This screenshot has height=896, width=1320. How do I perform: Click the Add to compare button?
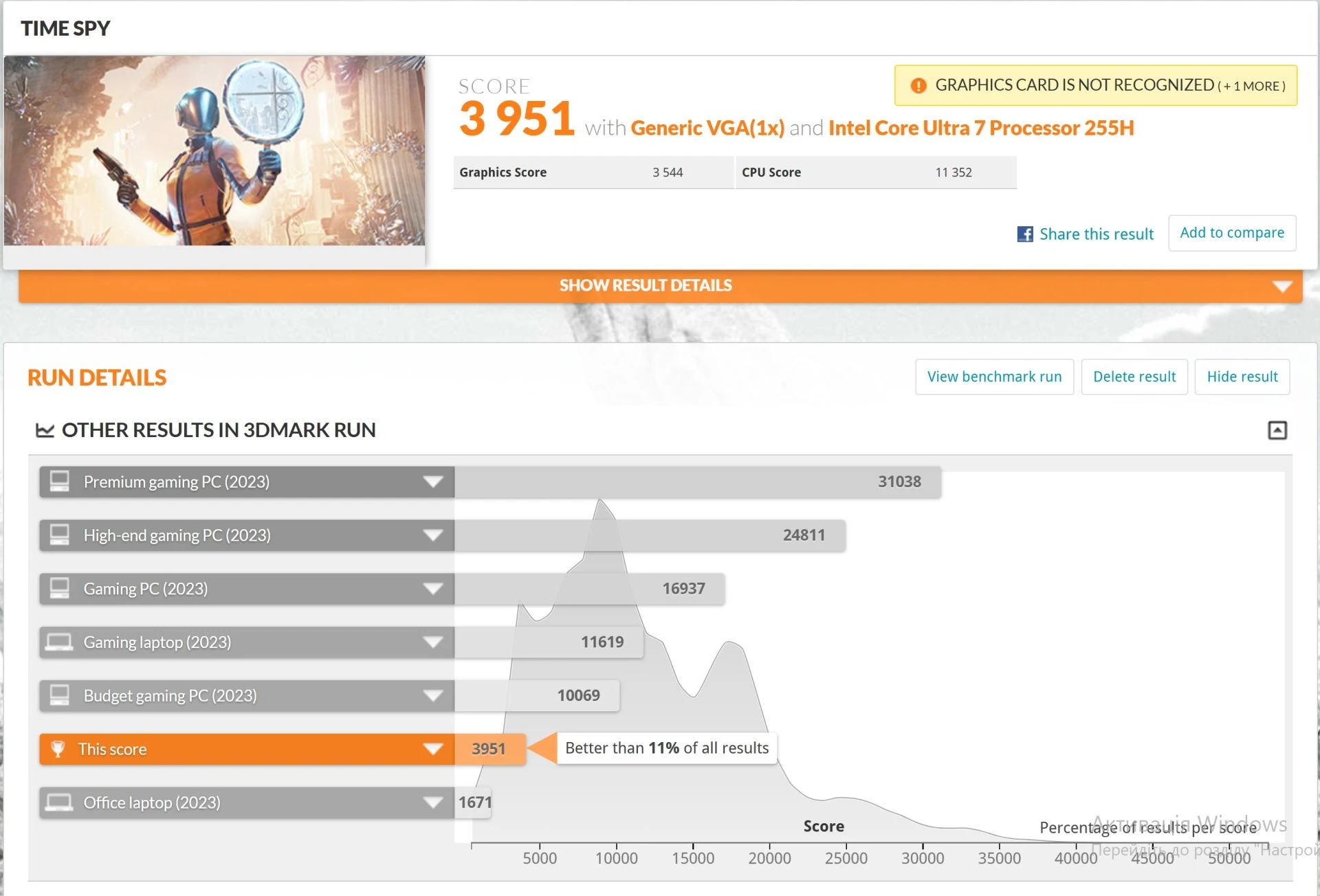[x=1232, y=233]
